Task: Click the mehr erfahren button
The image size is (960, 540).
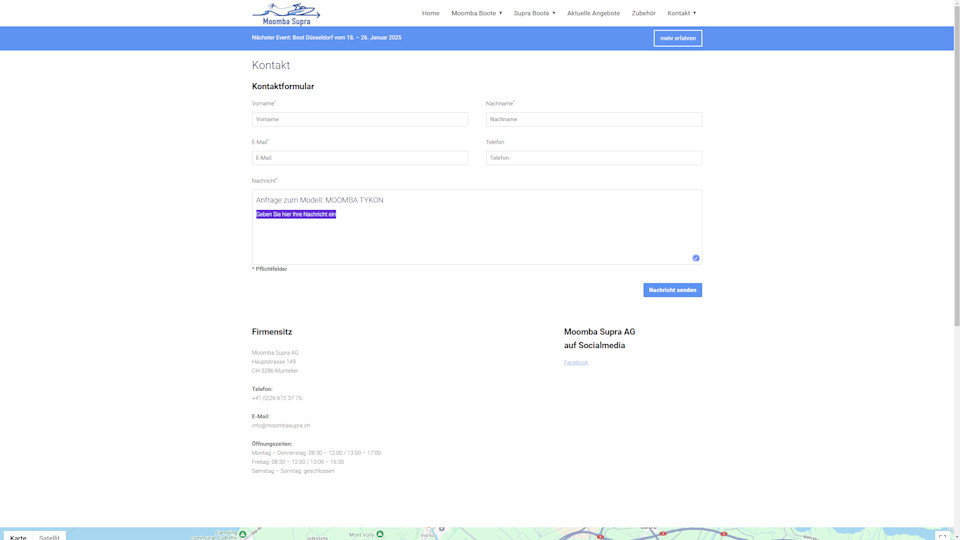Action: point(678,38)
